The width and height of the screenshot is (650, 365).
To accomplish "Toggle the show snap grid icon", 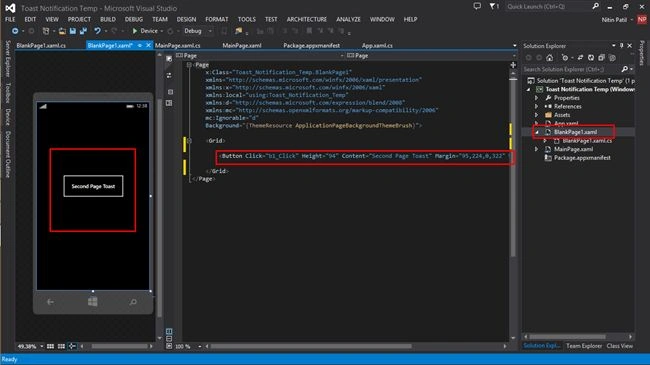I will pos(50,346).
